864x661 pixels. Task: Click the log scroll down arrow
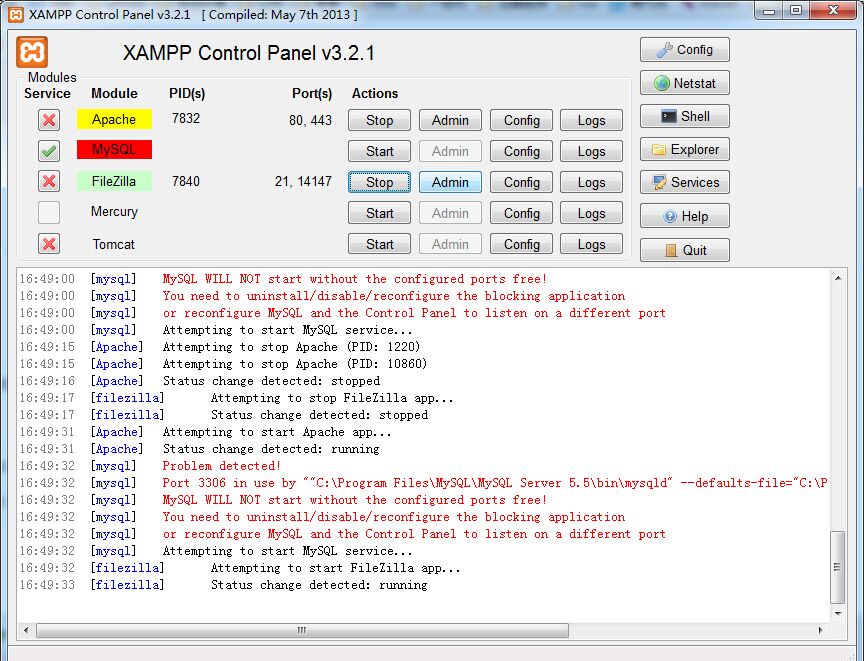coord(838,613)
